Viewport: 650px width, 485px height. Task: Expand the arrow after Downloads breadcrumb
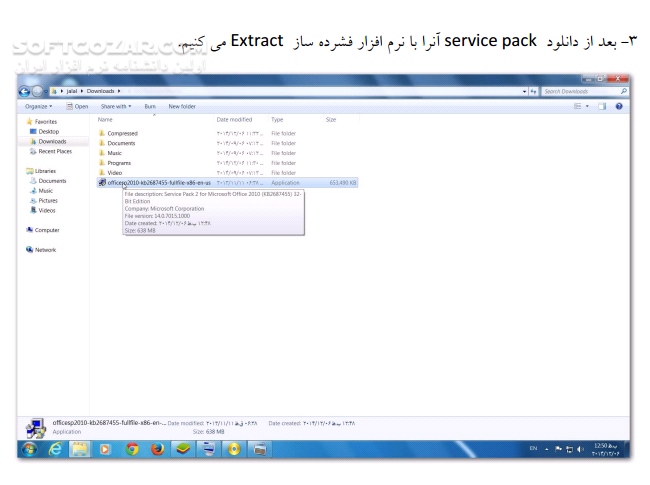point(119,91)
